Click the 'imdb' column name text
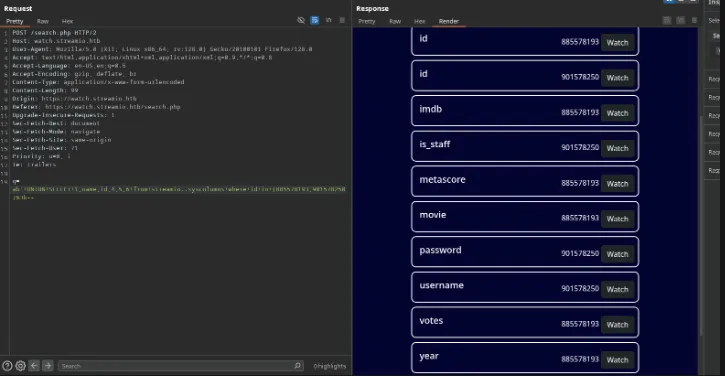The width and height of the screenshot is (725, 376). 430,109
